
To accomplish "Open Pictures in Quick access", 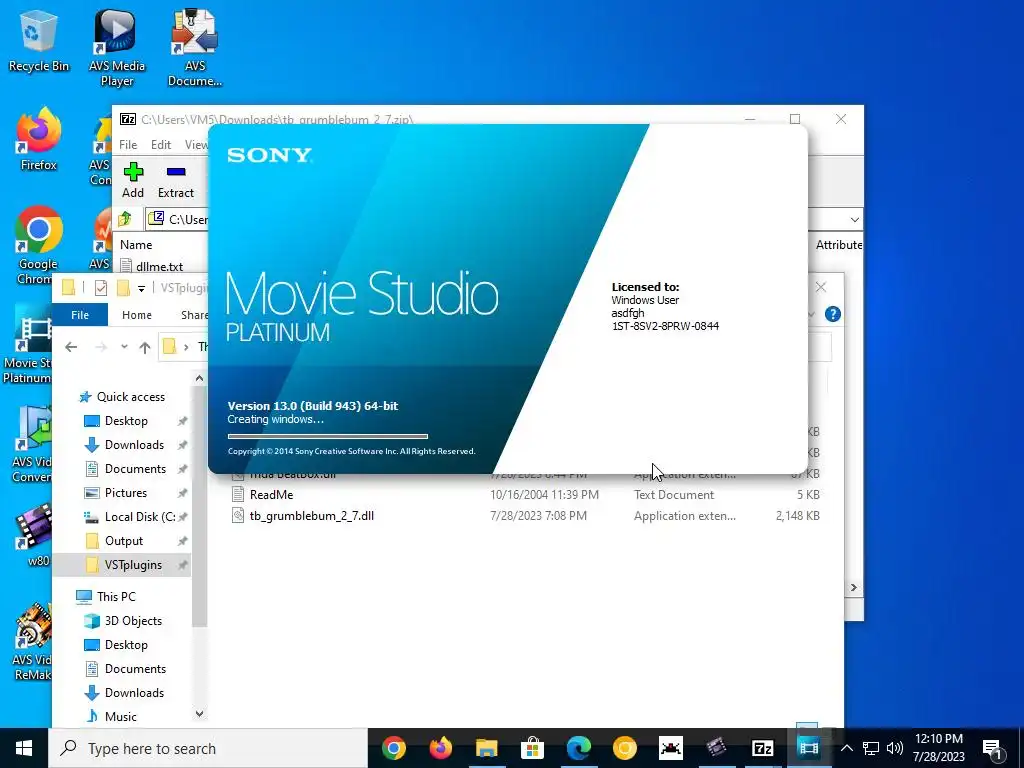I will tap(125, 493).
